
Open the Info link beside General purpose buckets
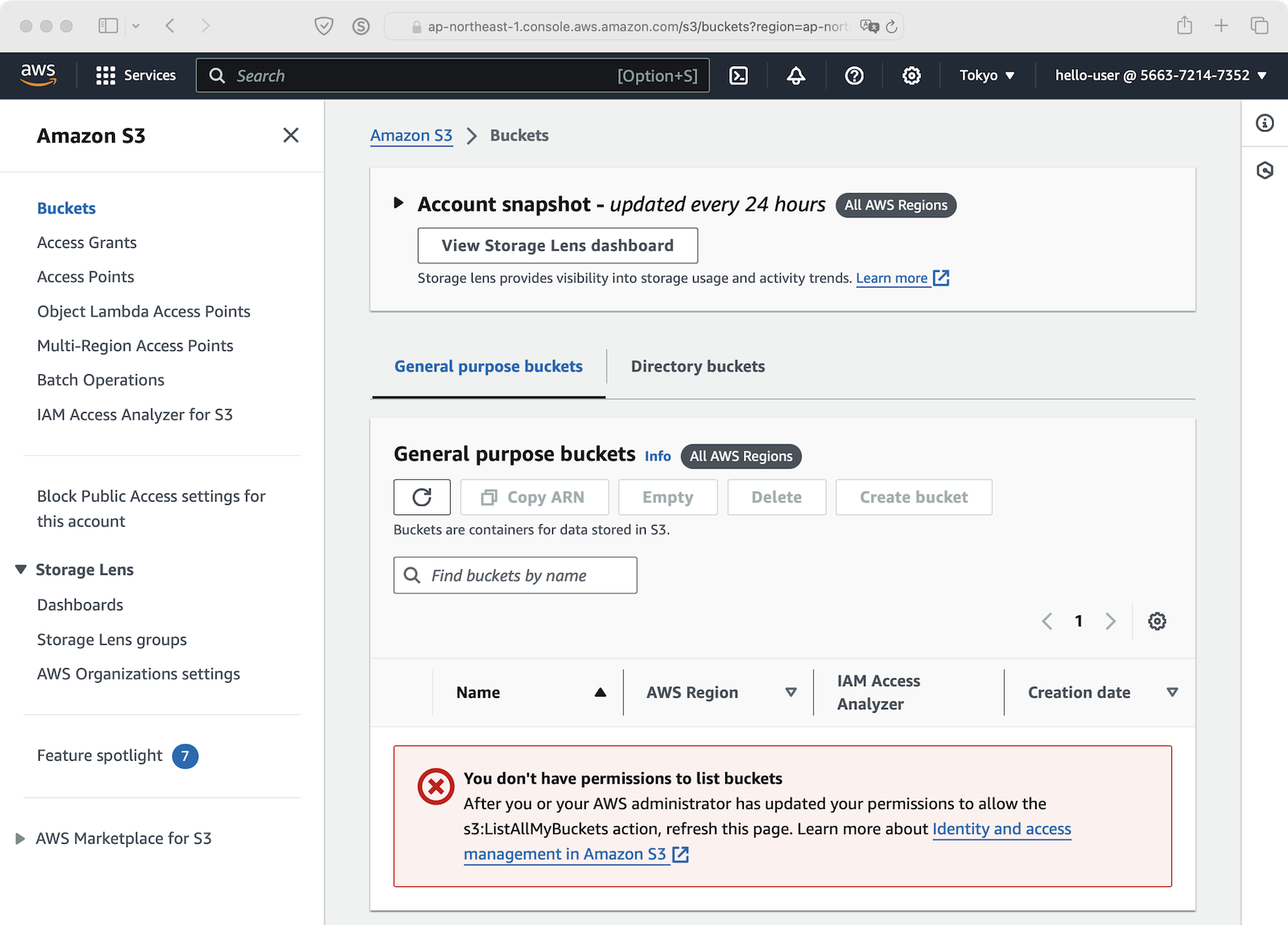click(x=658, y=456)
